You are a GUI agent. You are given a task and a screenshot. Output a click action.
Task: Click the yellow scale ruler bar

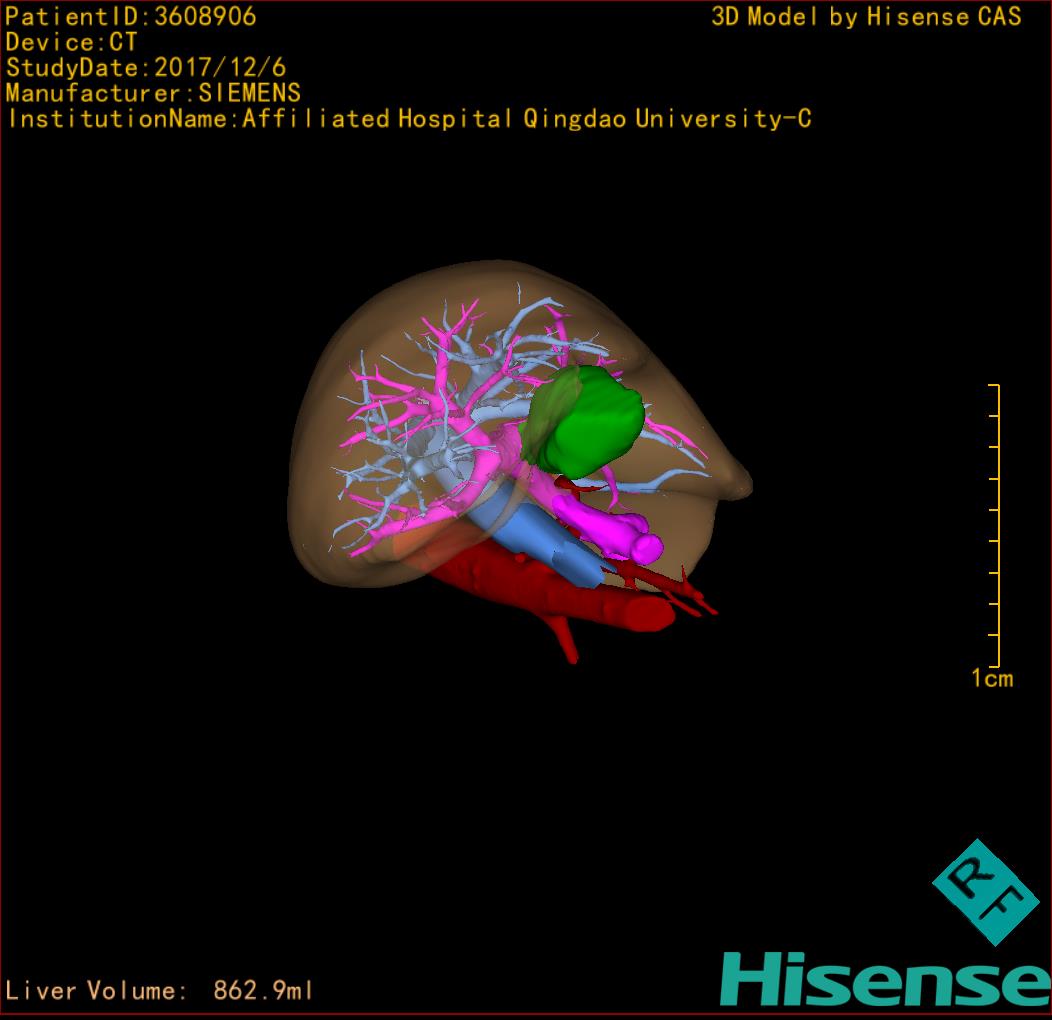997,525
